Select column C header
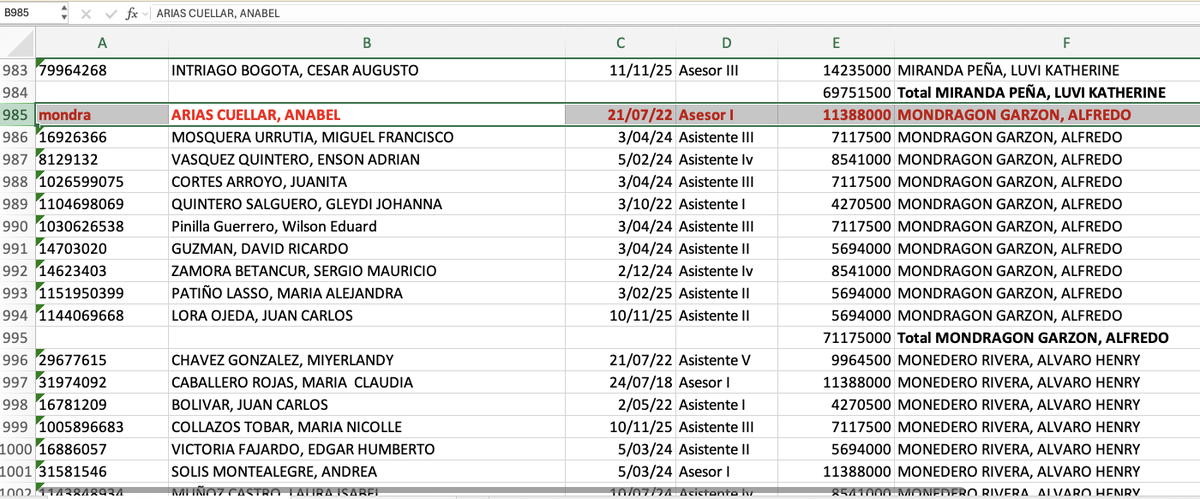This screenshot has height=499, width=1200. [x=620, y=43]
